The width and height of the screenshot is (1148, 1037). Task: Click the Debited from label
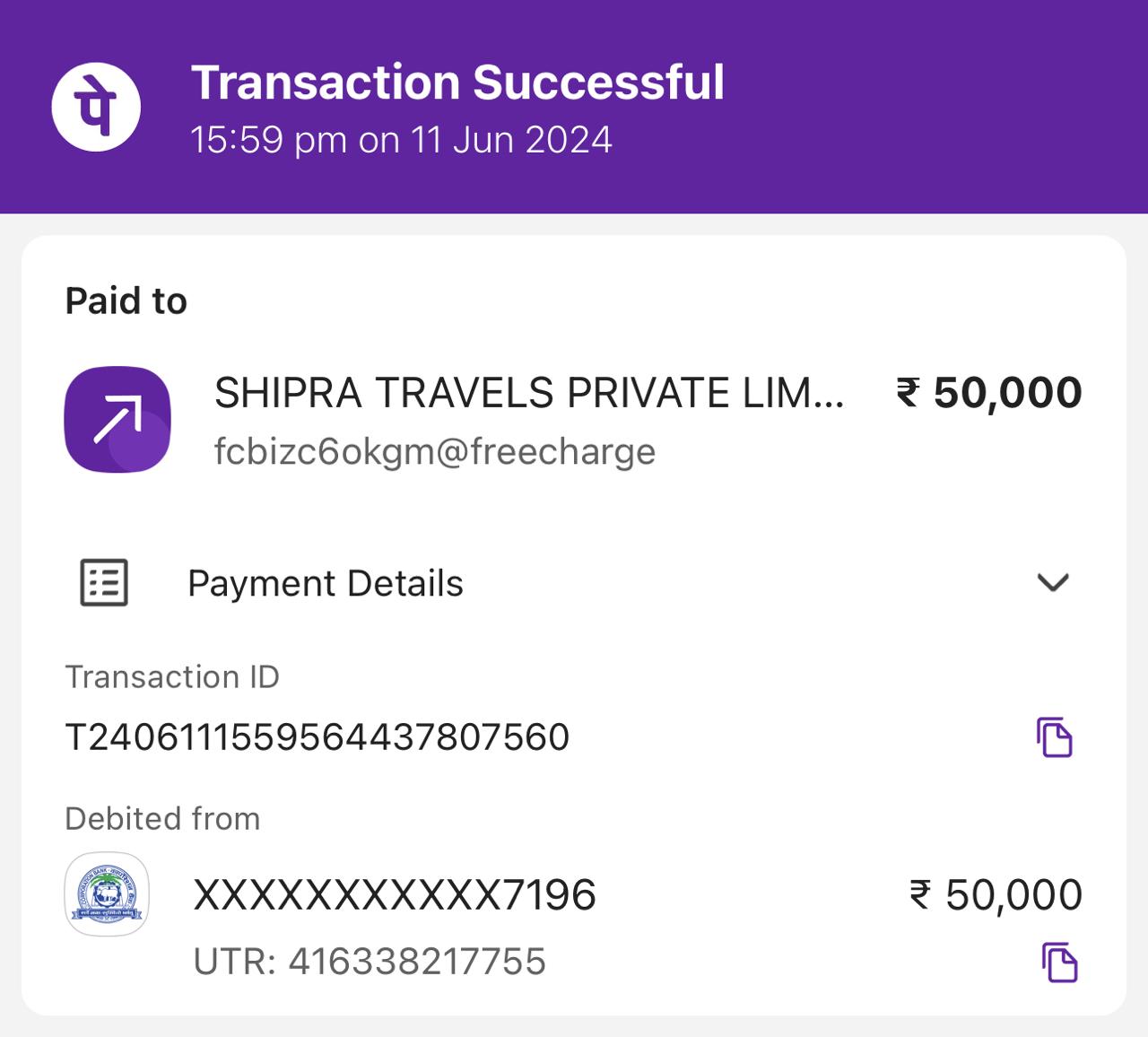(162, 819)
